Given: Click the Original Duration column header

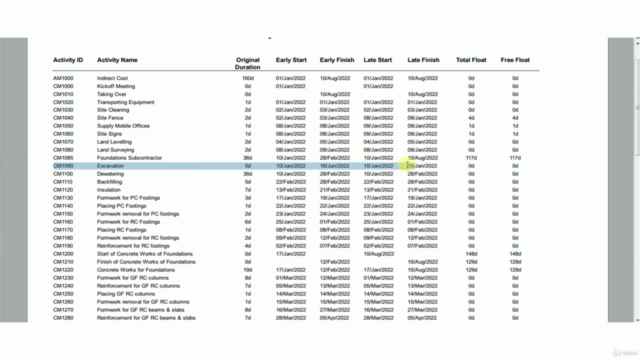Looking at the screenshot, I should pyautogui.click(x=247, y=63).
